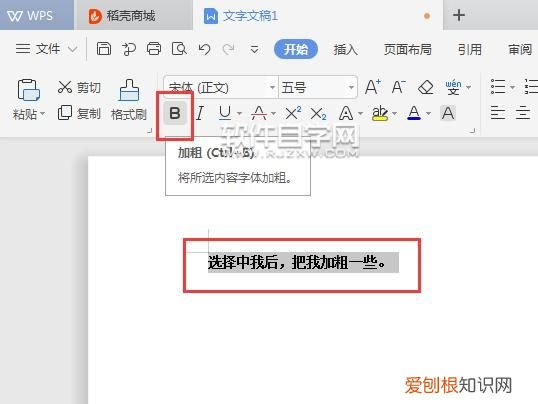This screenshot has width=538, height=404.
Task: Click selected text 选择中我后，把我加粗一些。
Action: click(297, 263)
